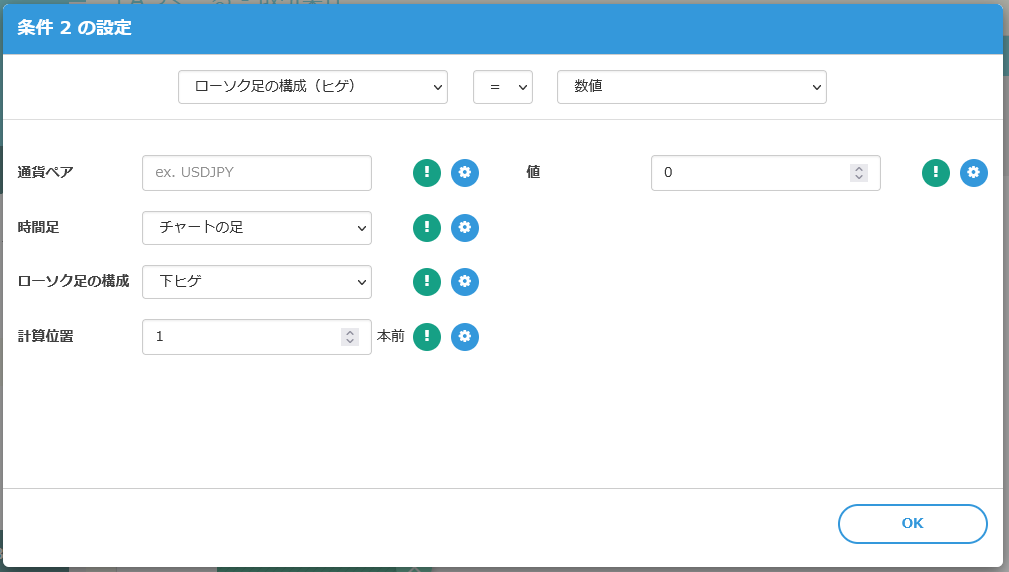This screenshot has width=1009, height=572.
Task: Click the 値 field stepper arrows
Action: click(859, 173)
